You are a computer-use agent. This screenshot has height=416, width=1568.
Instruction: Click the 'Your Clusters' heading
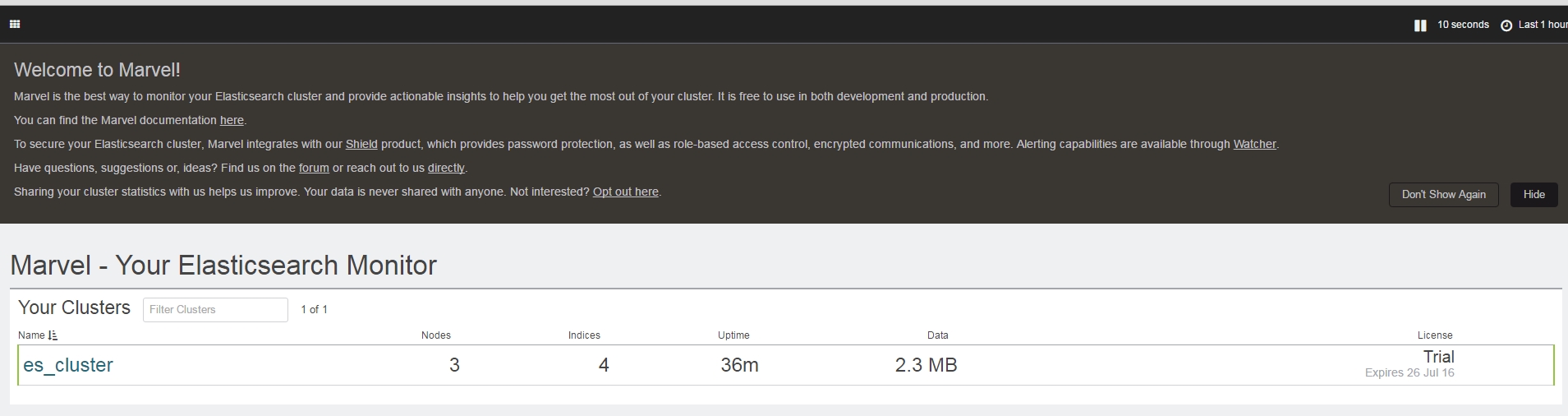tap(74, 307)
